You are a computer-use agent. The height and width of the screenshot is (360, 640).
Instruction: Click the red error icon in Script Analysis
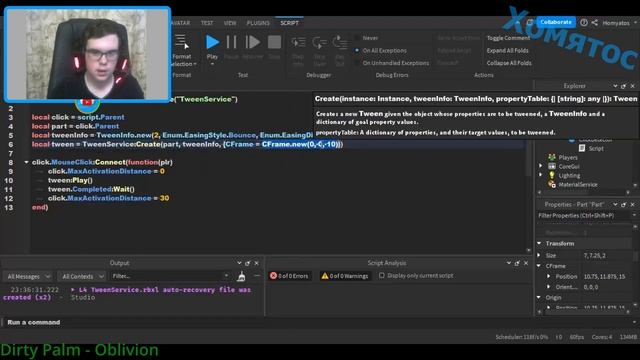(x=273, y=276)
